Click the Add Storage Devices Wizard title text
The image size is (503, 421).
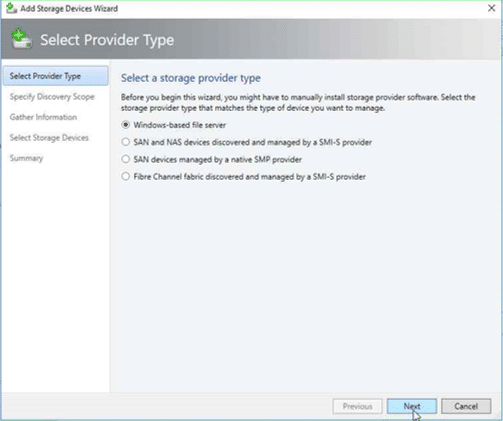tap(69, 8)
